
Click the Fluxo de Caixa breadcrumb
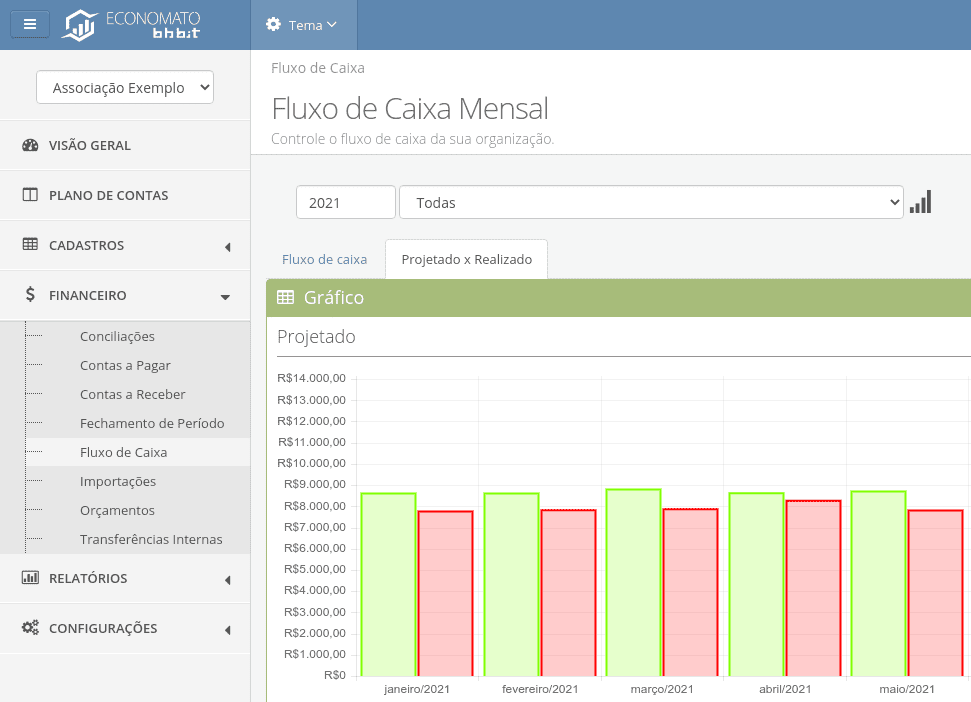click(318, 68)
